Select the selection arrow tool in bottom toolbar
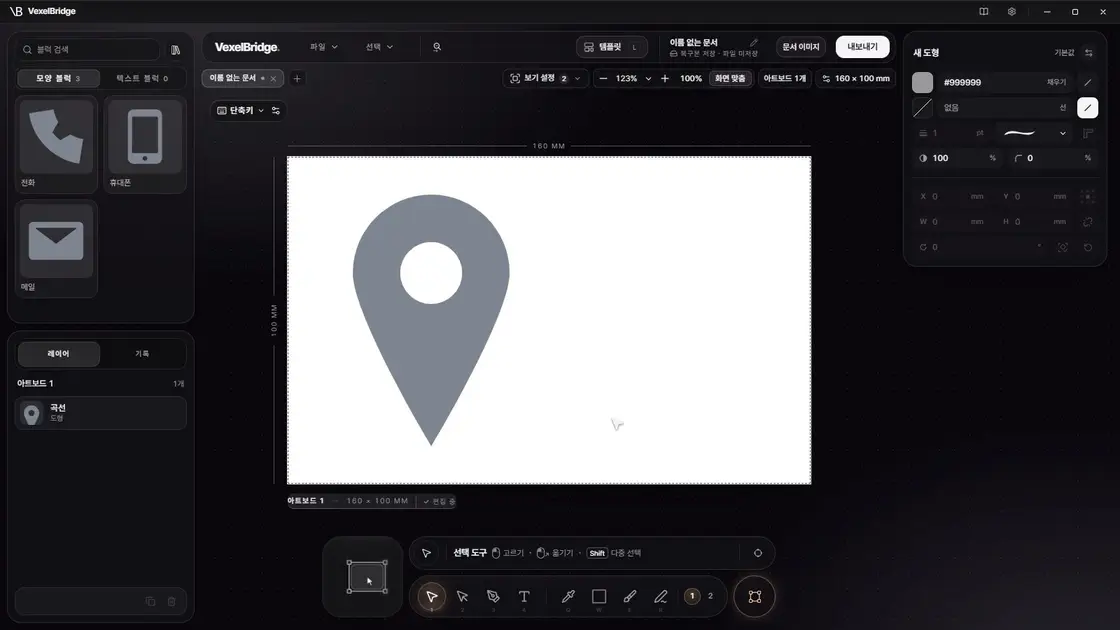The width and height of the screenshot is (1120, 630). pos(431,596)
